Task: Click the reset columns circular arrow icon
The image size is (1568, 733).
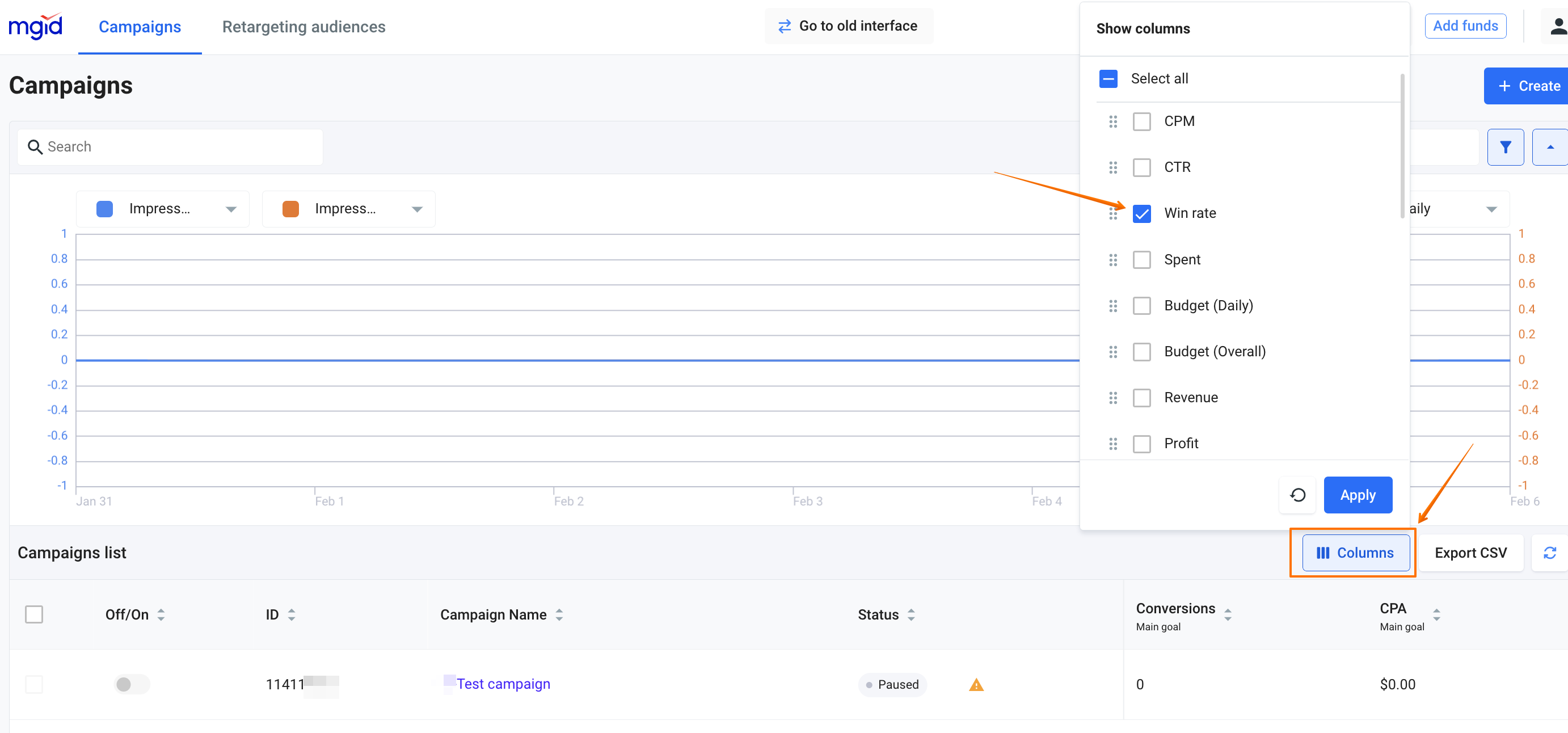Action: pyautogui.click(x=1297, y=495)
